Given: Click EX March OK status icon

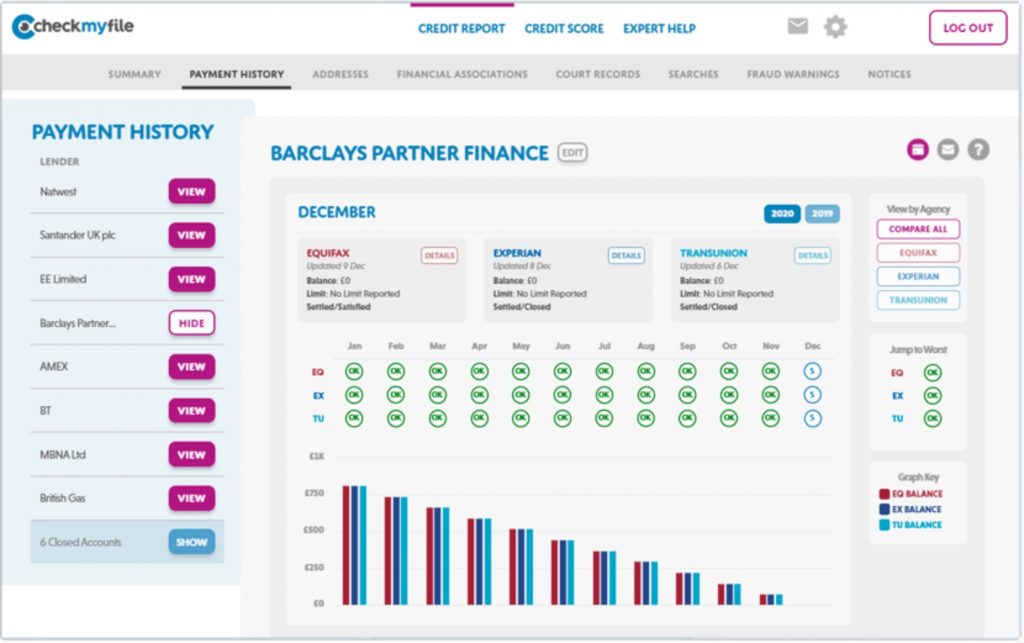Looking at the screenshot, I should (x=438, y=395).
